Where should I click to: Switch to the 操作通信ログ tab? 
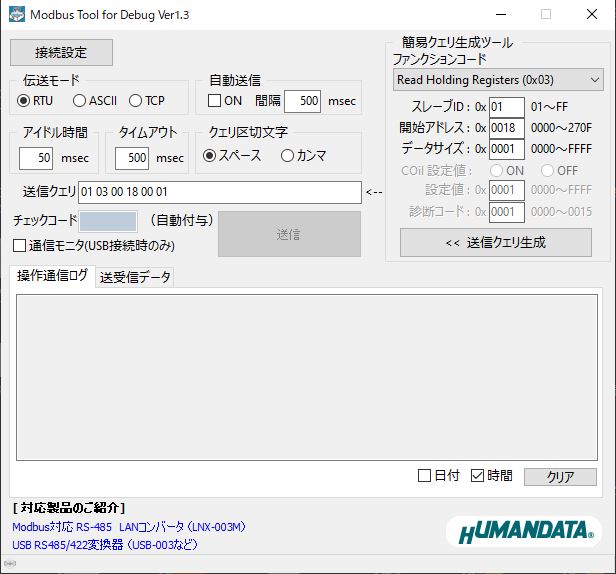(x=52, y=276)
